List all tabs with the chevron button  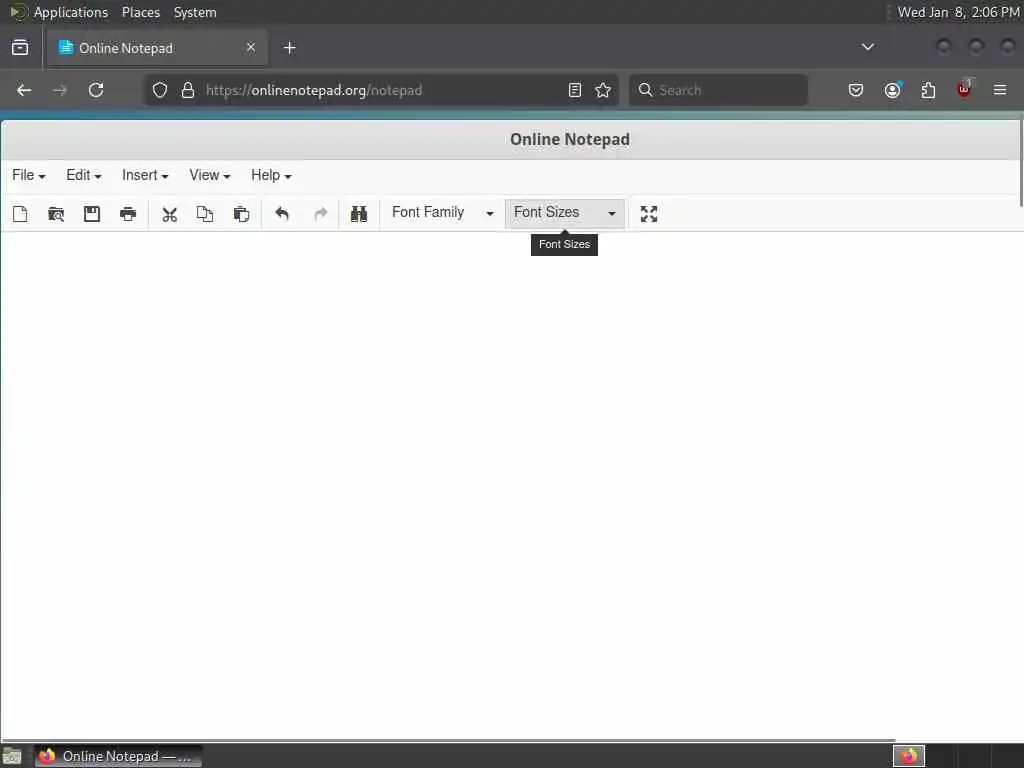tap(867, 47)
